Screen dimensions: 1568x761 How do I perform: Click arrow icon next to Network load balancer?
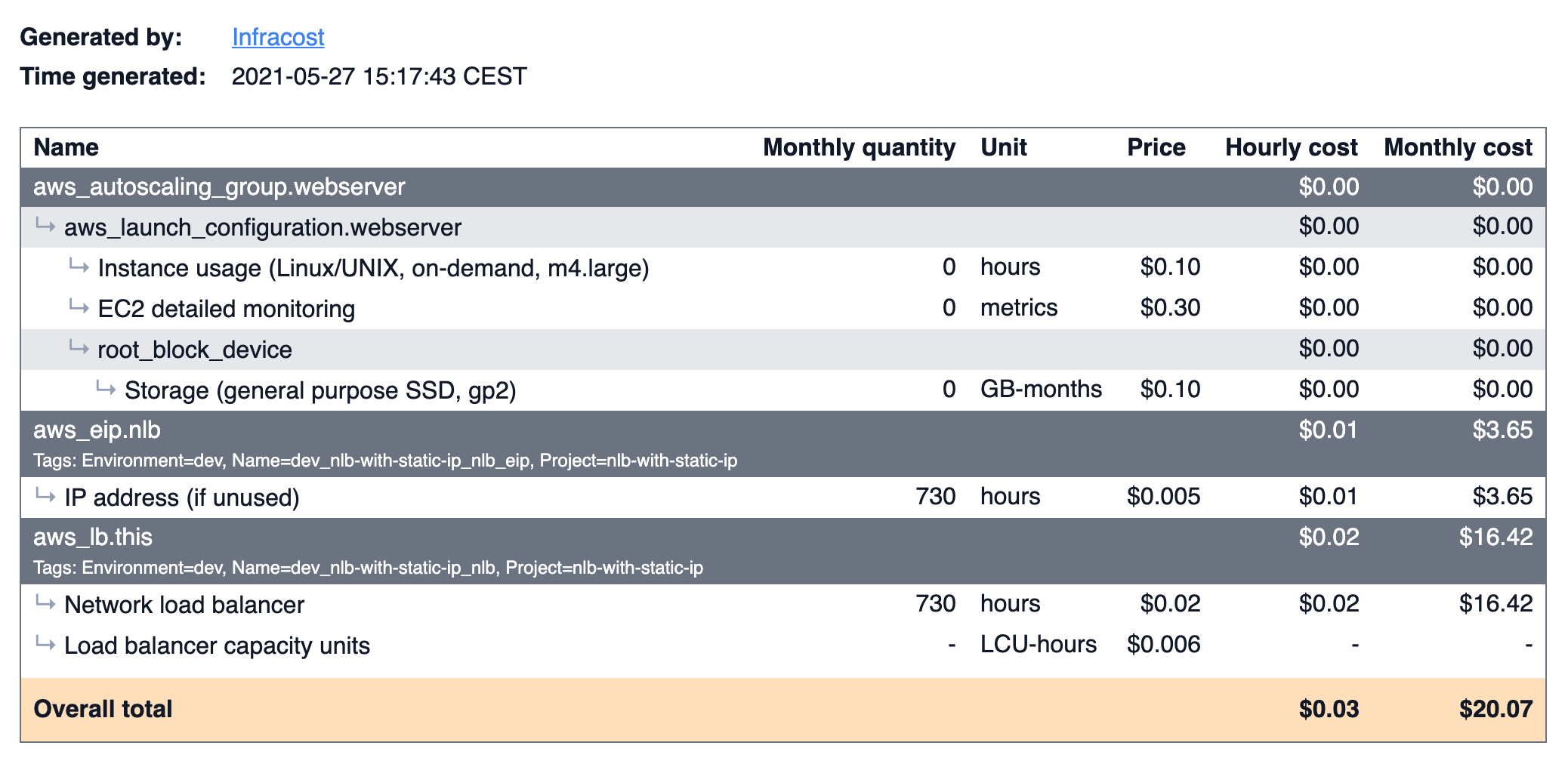tap(45, 603)
